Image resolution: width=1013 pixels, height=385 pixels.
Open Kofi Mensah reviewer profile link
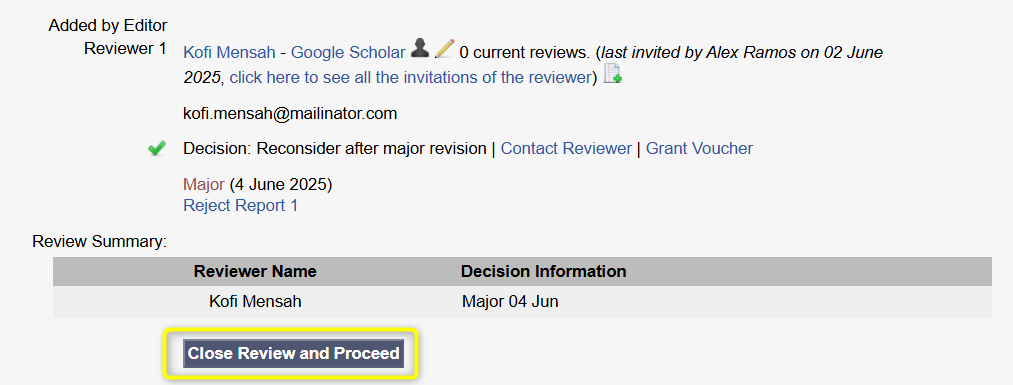[x=229, y=53]
